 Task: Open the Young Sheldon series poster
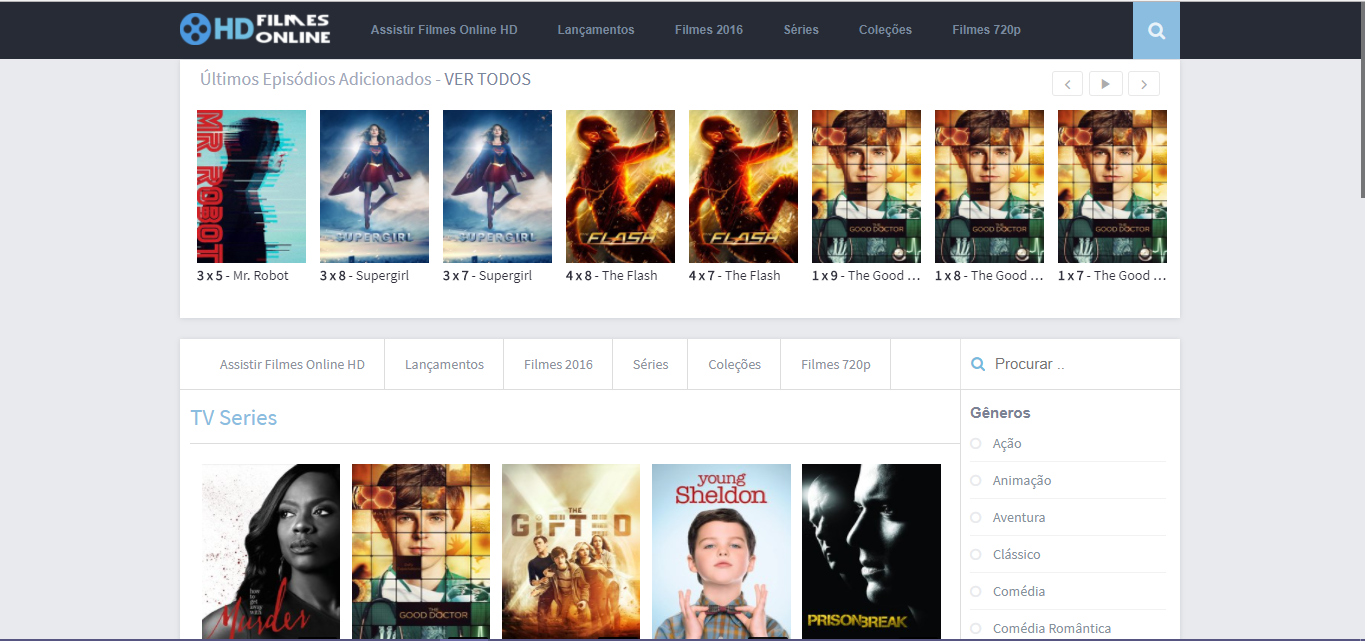721,551
